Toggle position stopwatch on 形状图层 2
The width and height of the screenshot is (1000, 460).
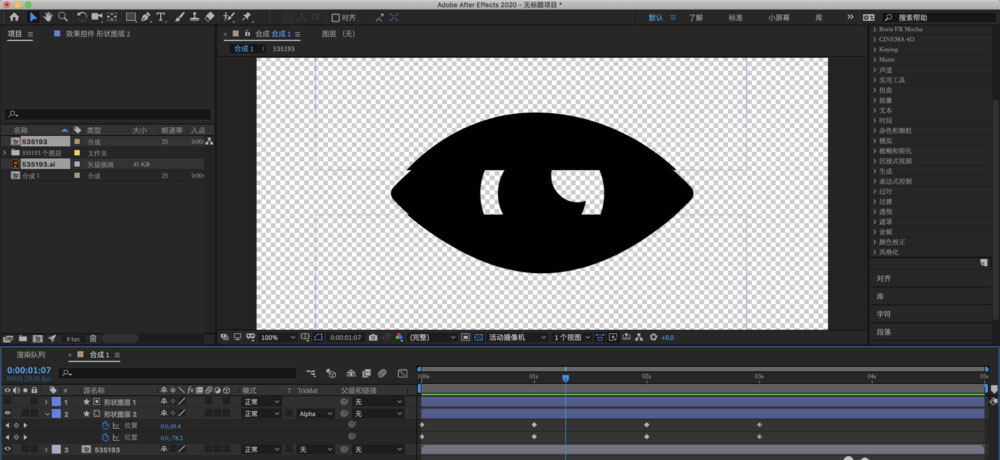click(105, 426)
